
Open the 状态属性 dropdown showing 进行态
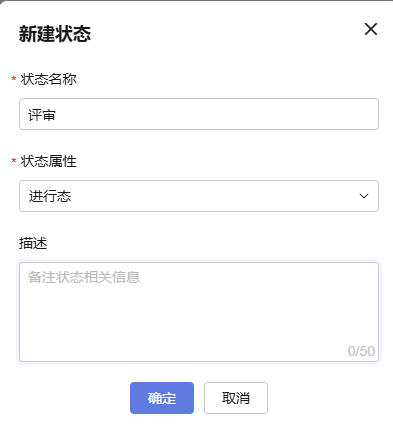(199, 196)
